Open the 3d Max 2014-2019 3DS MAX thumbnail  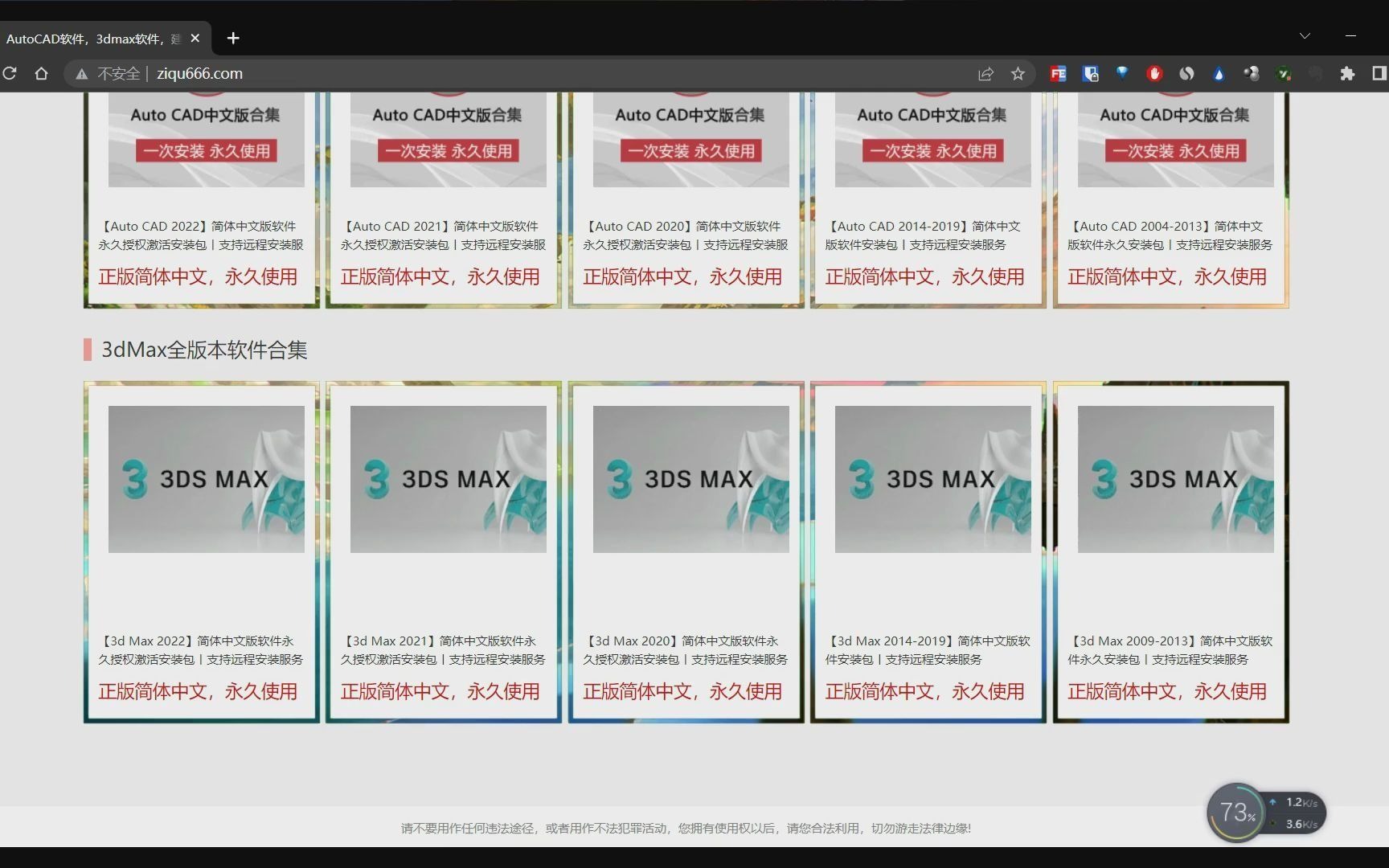pos(932,479)
